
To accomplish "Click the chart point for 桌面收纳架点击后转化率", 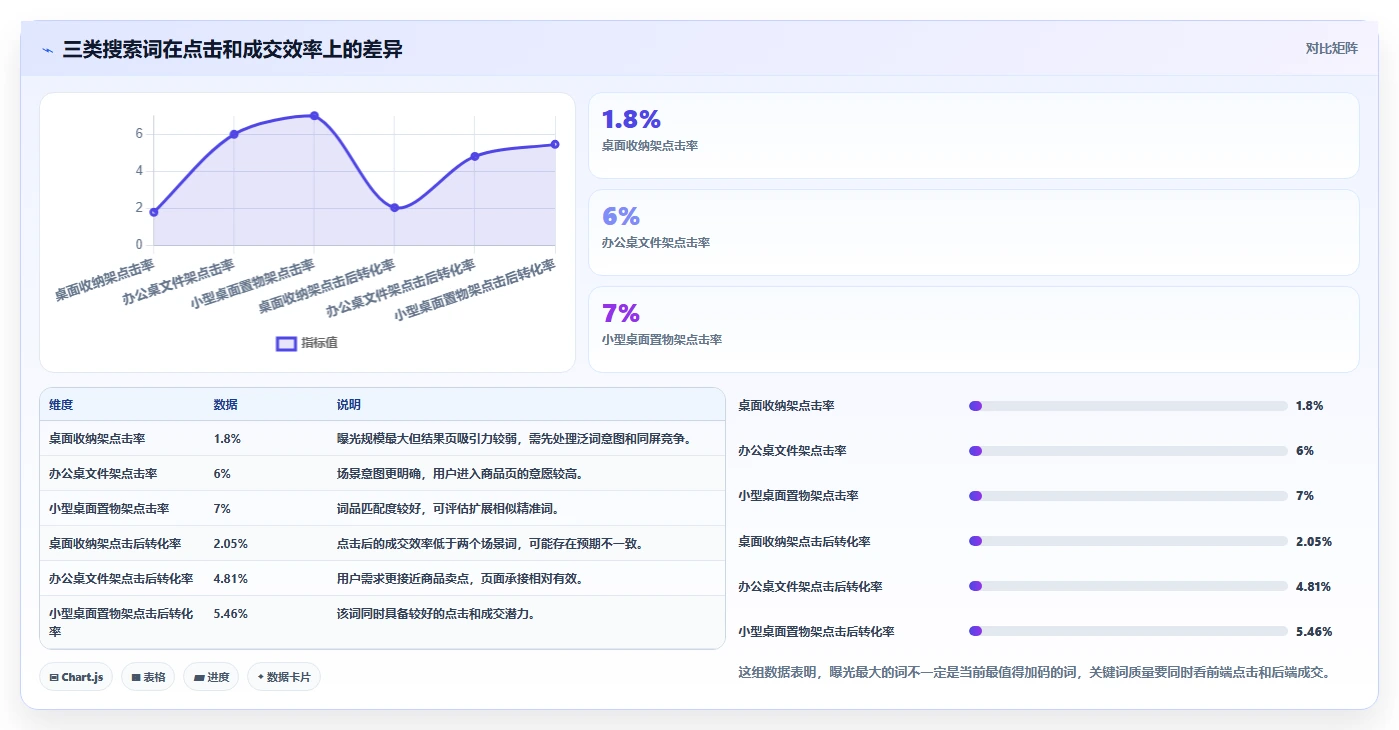I will (x=394, y=207).
